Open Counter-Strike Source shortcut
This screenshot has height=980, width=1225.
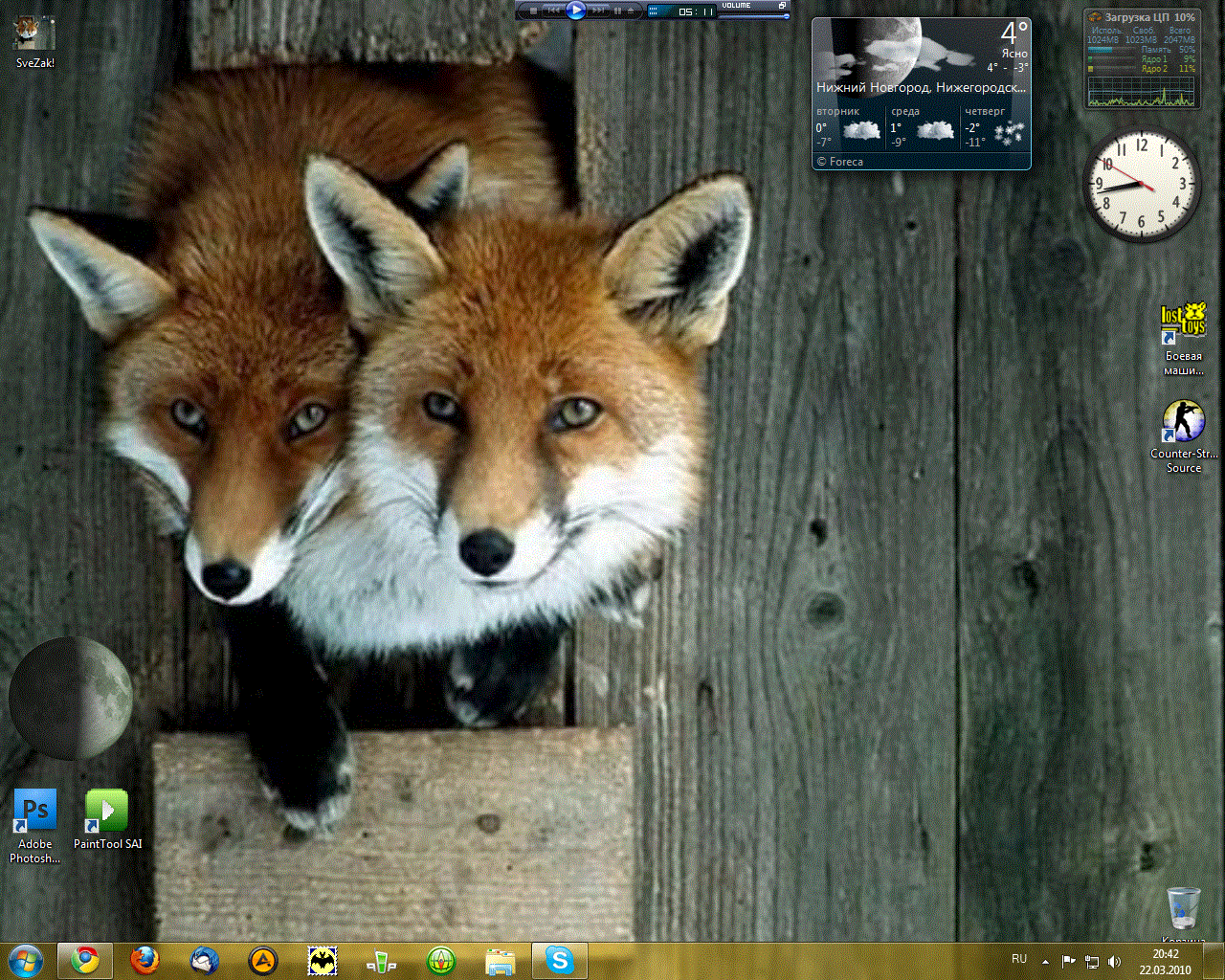[1184, 423]
